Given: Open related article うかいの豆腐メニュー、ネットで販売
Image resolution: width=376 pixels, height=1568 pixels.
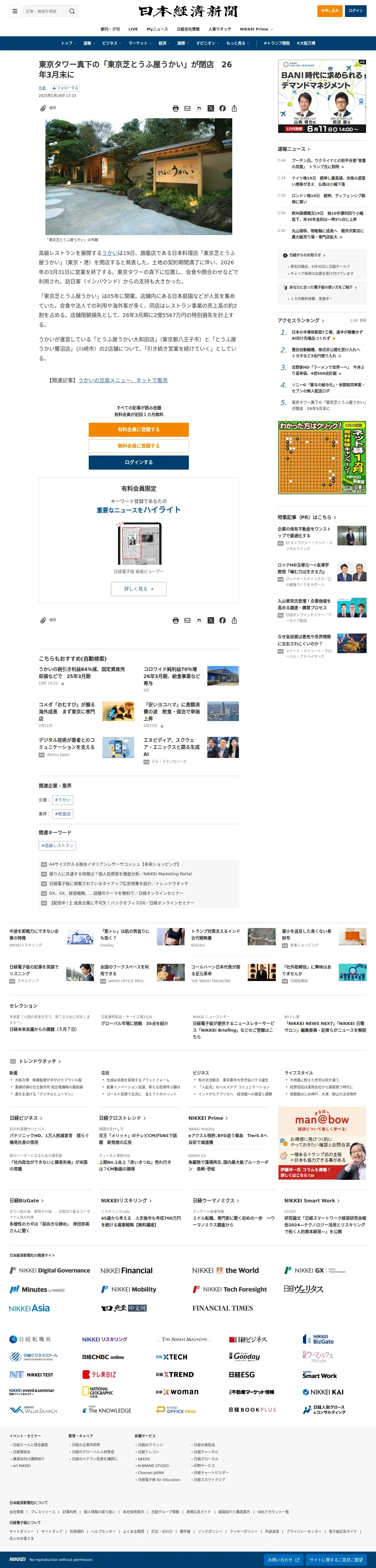Looking at the screenshot, I should coord(123,380).
